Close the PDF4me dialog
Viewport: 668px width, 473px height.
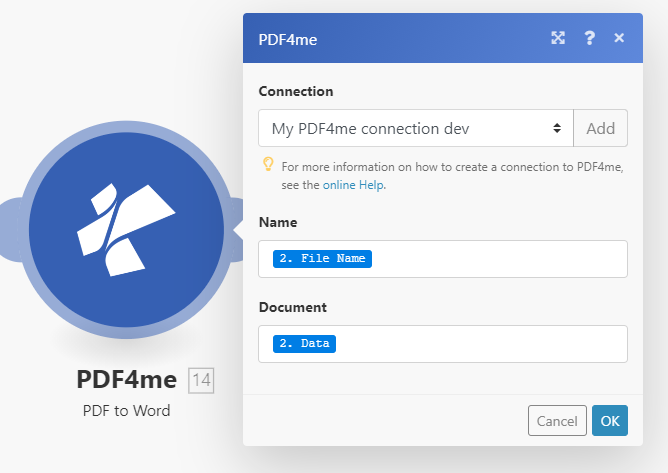(x=619, y=38)
